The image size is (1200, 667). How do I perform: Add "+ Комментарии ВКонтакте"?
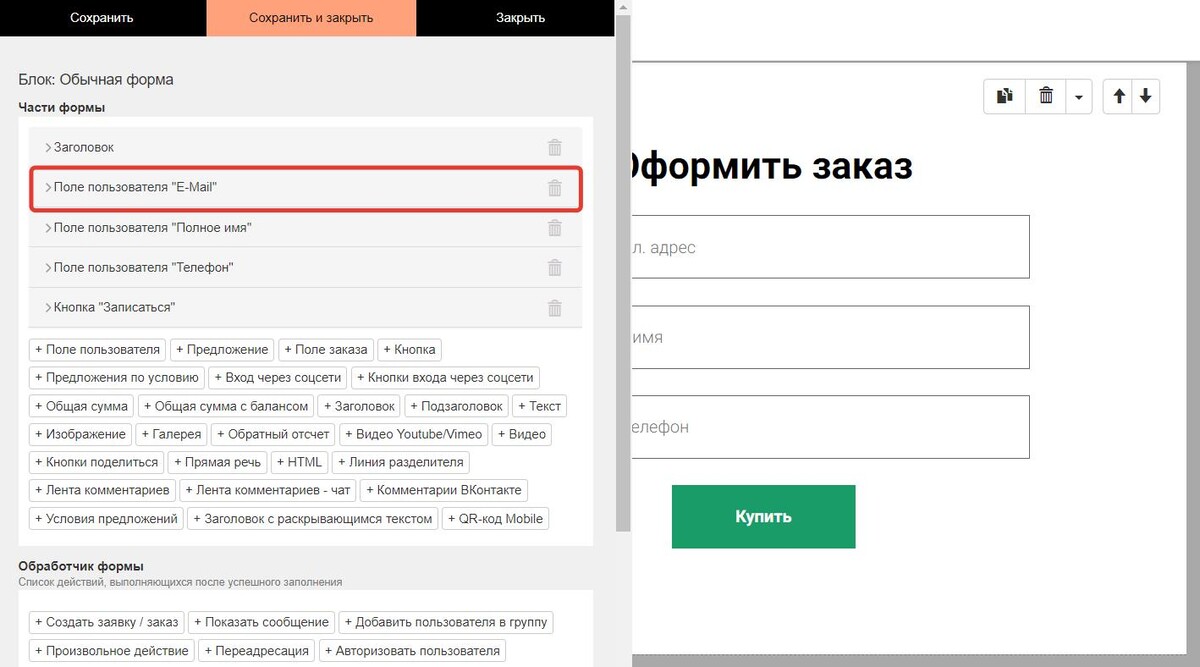(443, 490)
